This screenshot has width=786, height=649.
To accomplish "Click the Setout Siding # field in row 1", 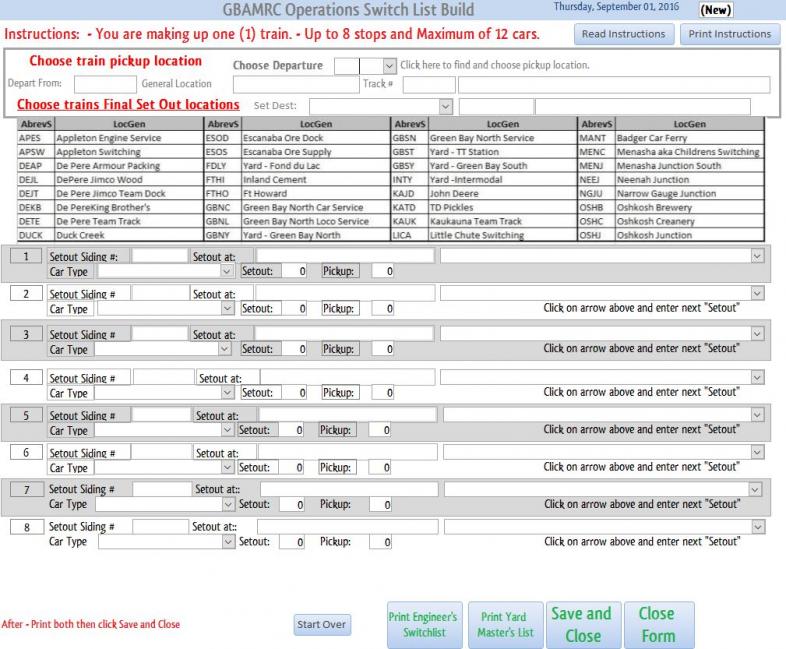I will pos(159,256).
